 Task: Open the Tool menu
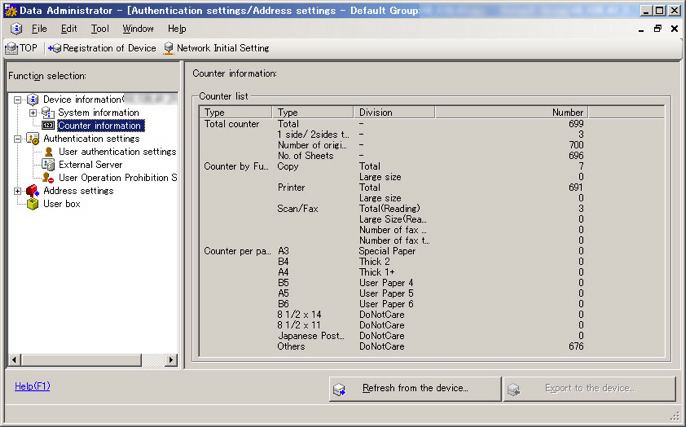(100, 29)
